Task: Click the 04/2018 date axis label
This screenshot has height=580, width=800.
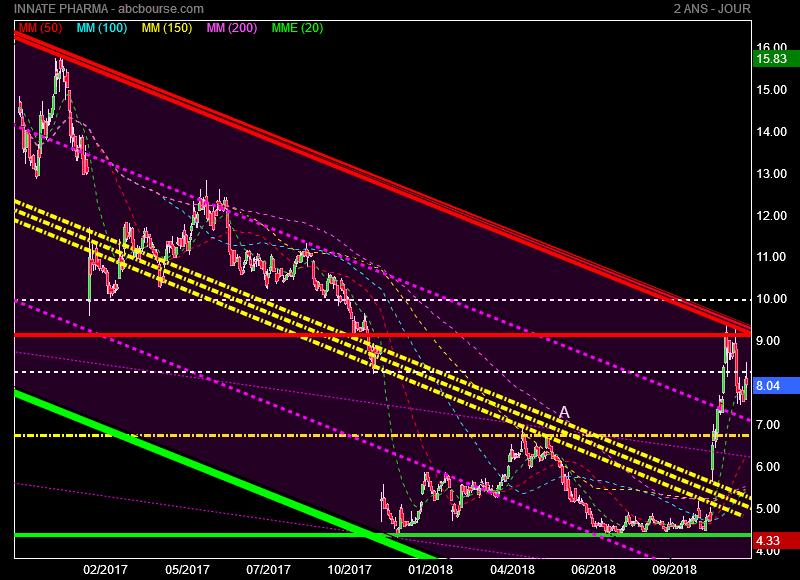Action: [x=513, y=570]
